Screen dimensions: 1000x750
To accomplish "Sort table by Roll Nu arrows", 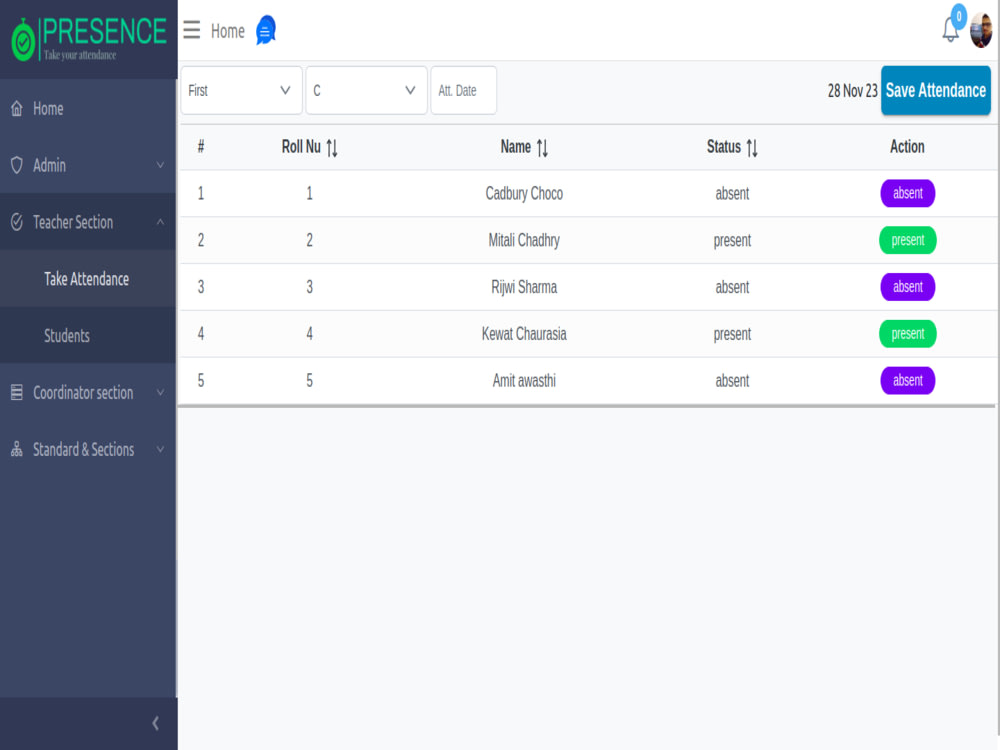I will click(332, 148).
